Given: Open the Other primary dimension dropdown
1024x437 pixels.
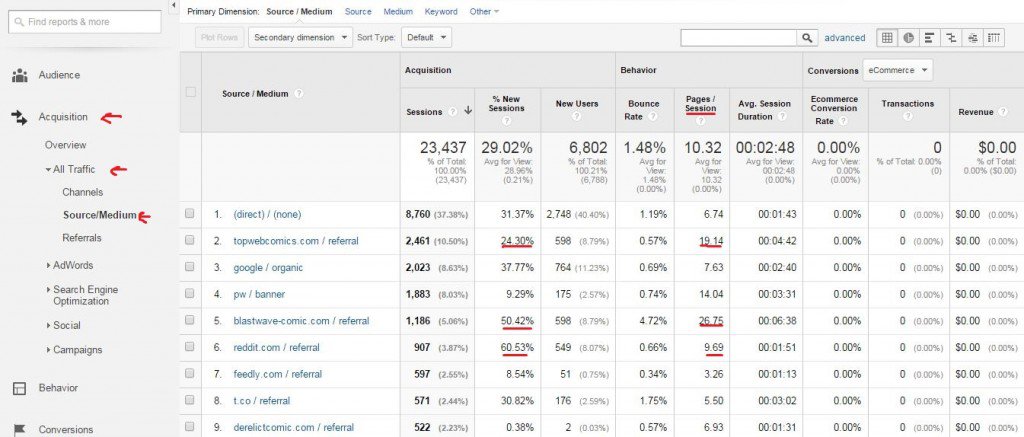Looking at the screenshot, I should tap(484, 12).
